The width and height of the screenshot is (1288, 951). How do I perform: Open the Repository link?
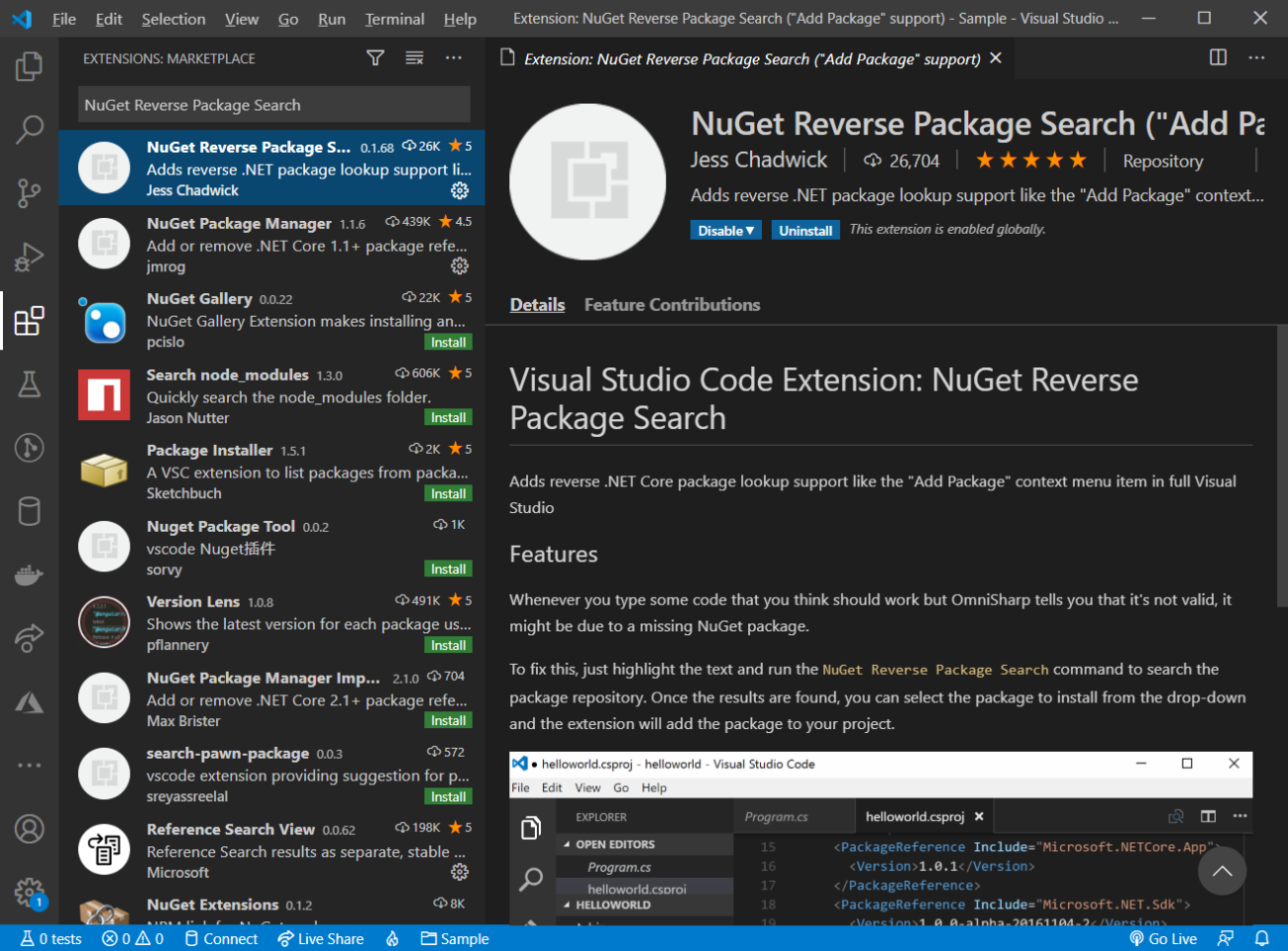coord(1163,160)
